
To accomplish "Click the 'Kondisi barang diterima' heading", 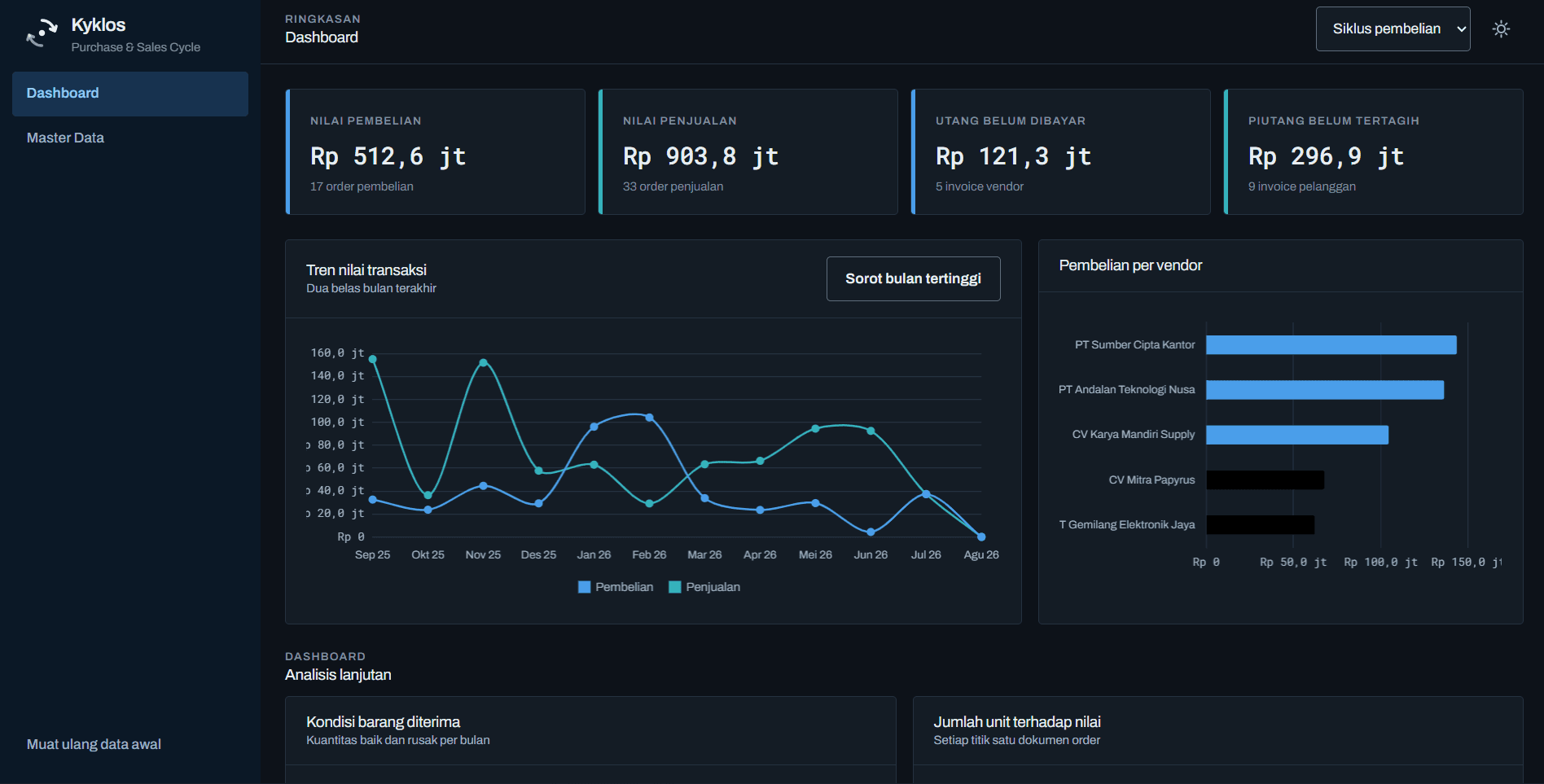I will coord(383,722).
